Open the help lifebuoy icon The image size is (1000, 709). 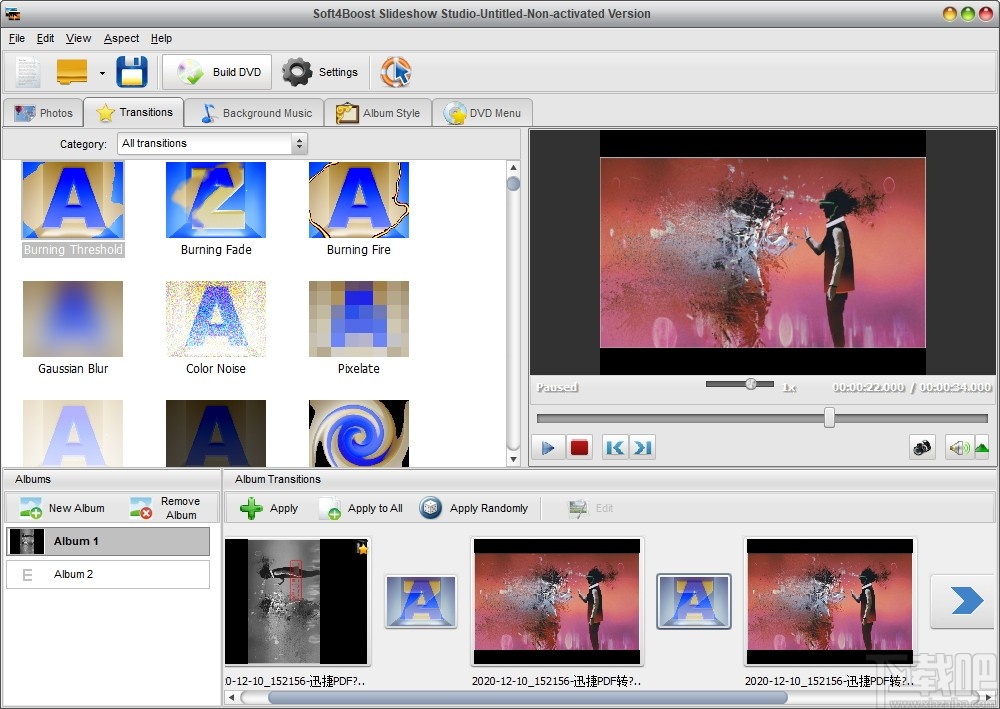[396, 71]
